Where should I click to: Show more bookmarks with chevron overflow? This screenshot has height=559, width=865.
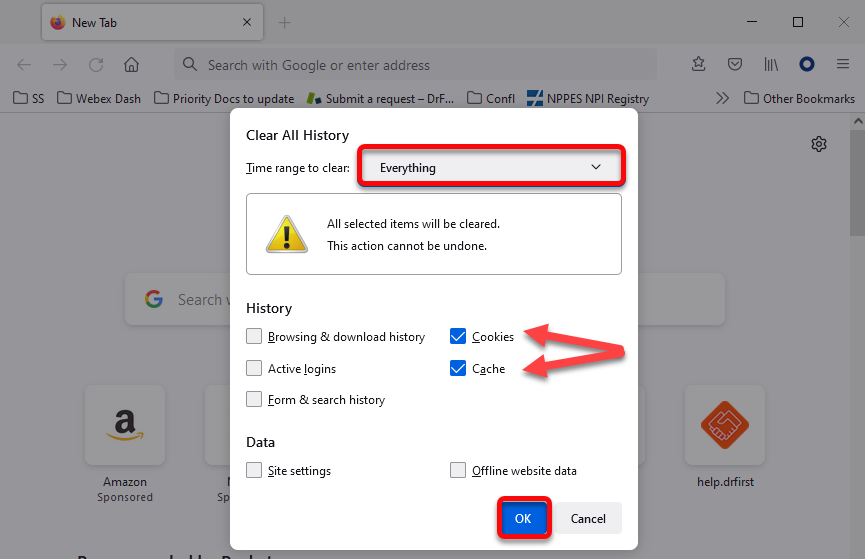point(722,98)
